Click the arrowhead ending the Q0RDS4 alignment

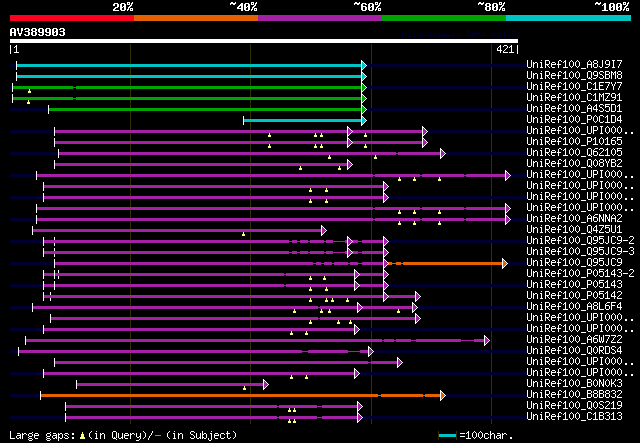click(371, 352)
